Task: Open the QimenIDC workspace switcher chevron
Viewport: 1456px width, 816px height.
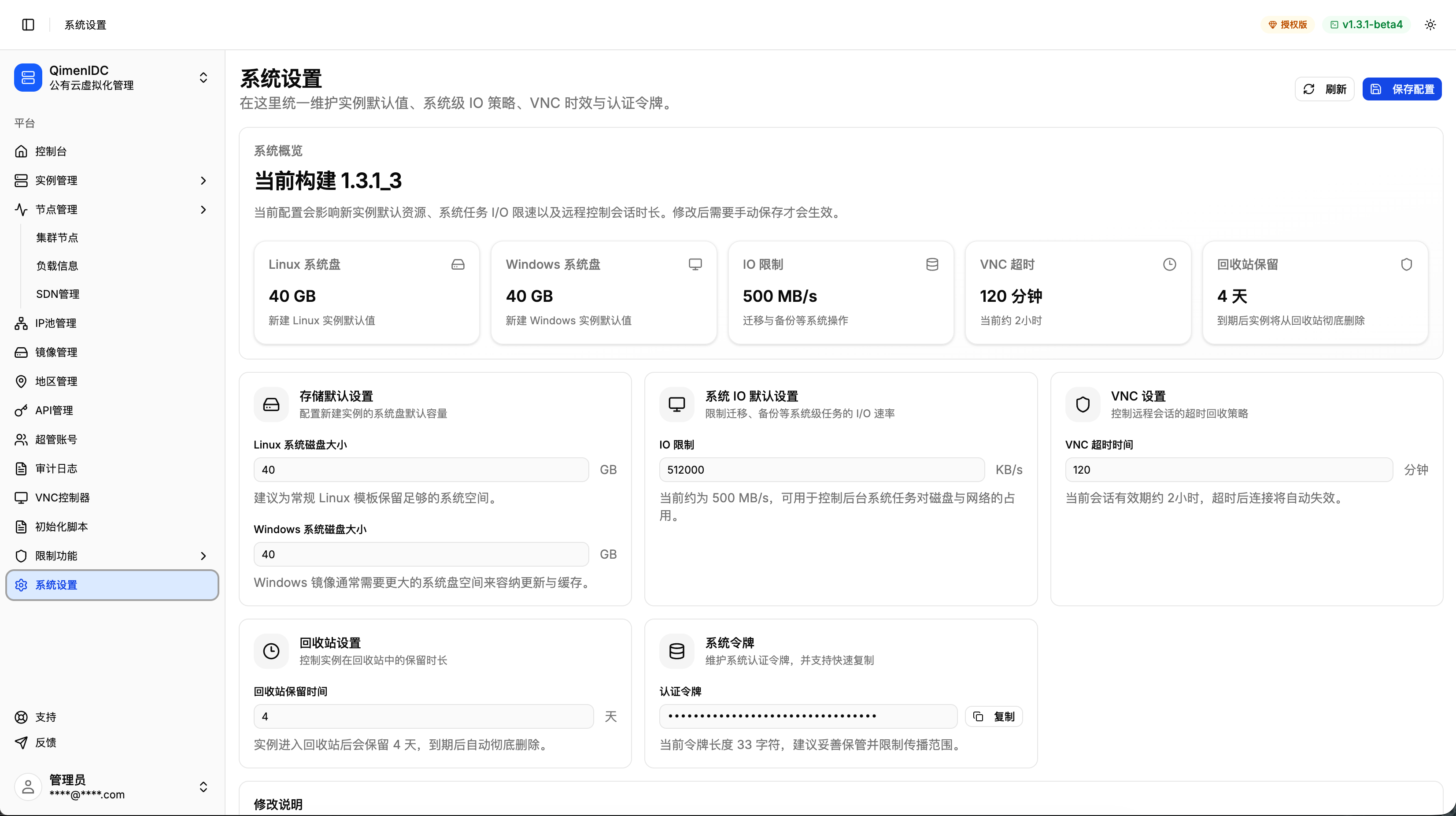Action: tap(203, 78)
